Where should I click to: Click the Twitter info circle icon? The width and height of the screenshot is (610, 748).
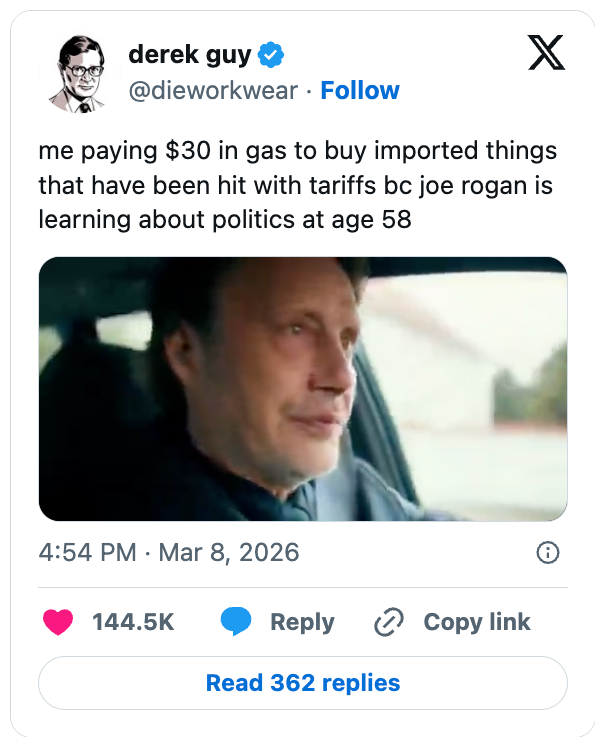point(547,552)
